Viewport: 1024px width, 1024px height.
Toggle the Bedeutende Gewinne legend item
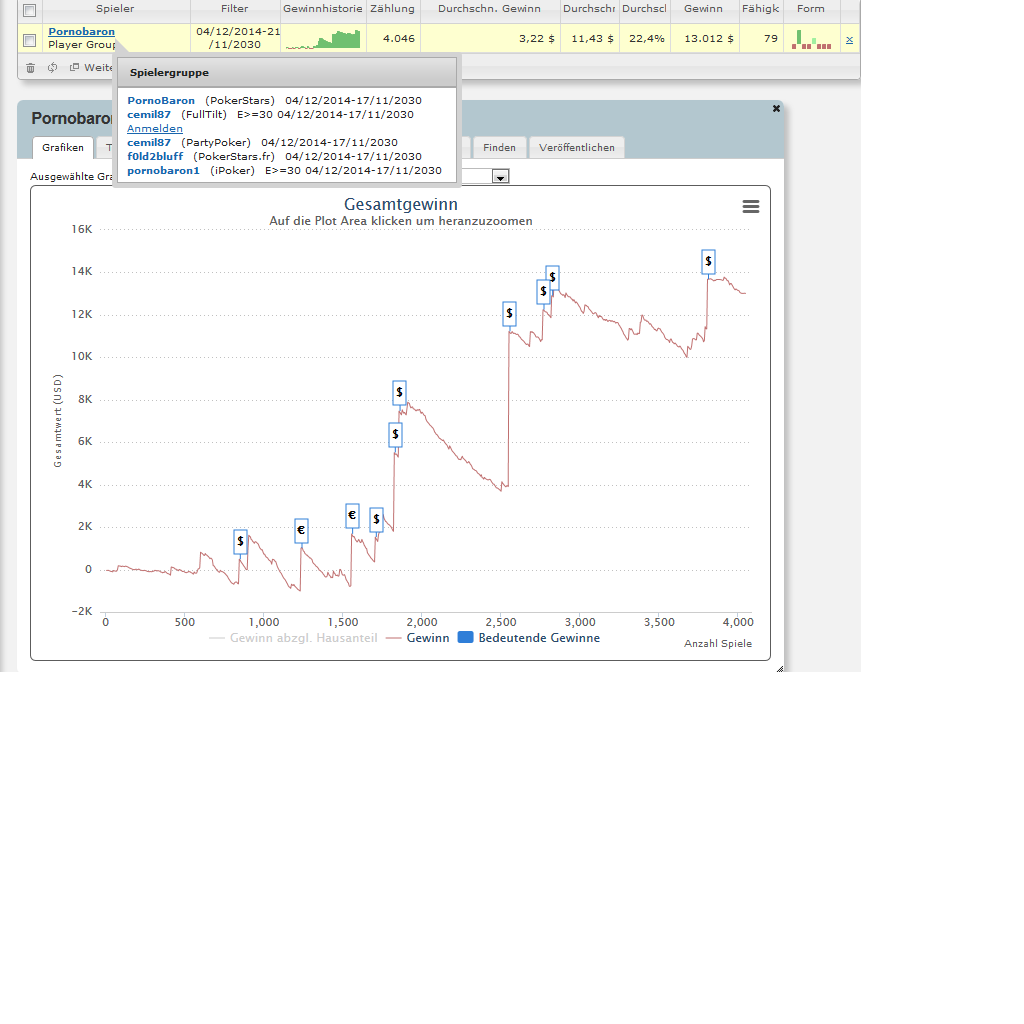pyautogui.click(x=528, y=638)
